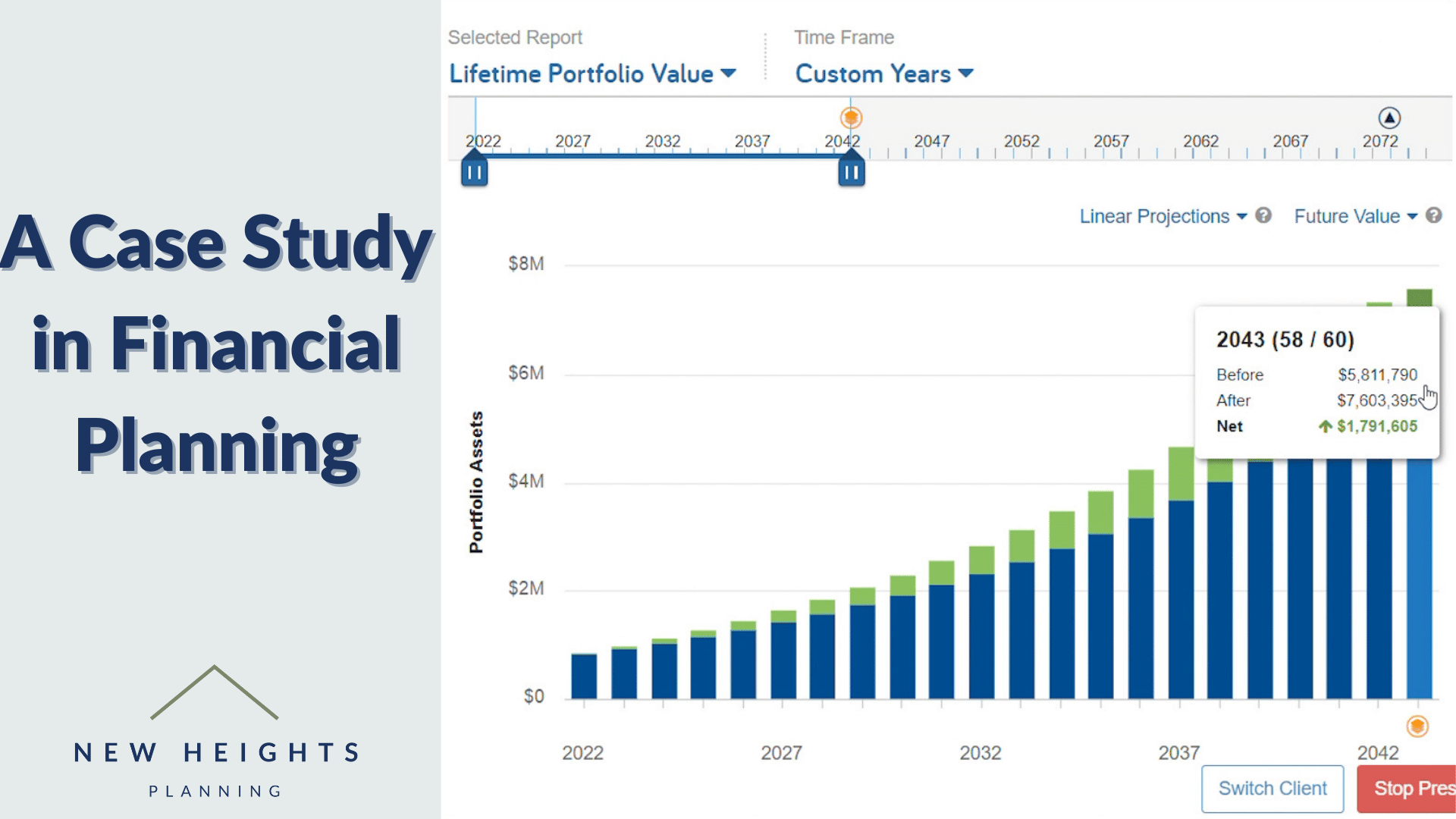This screenshot has width=1456, height=819.
Task: Click the $2M y-axis label
Action: click(x=526, y=588)
